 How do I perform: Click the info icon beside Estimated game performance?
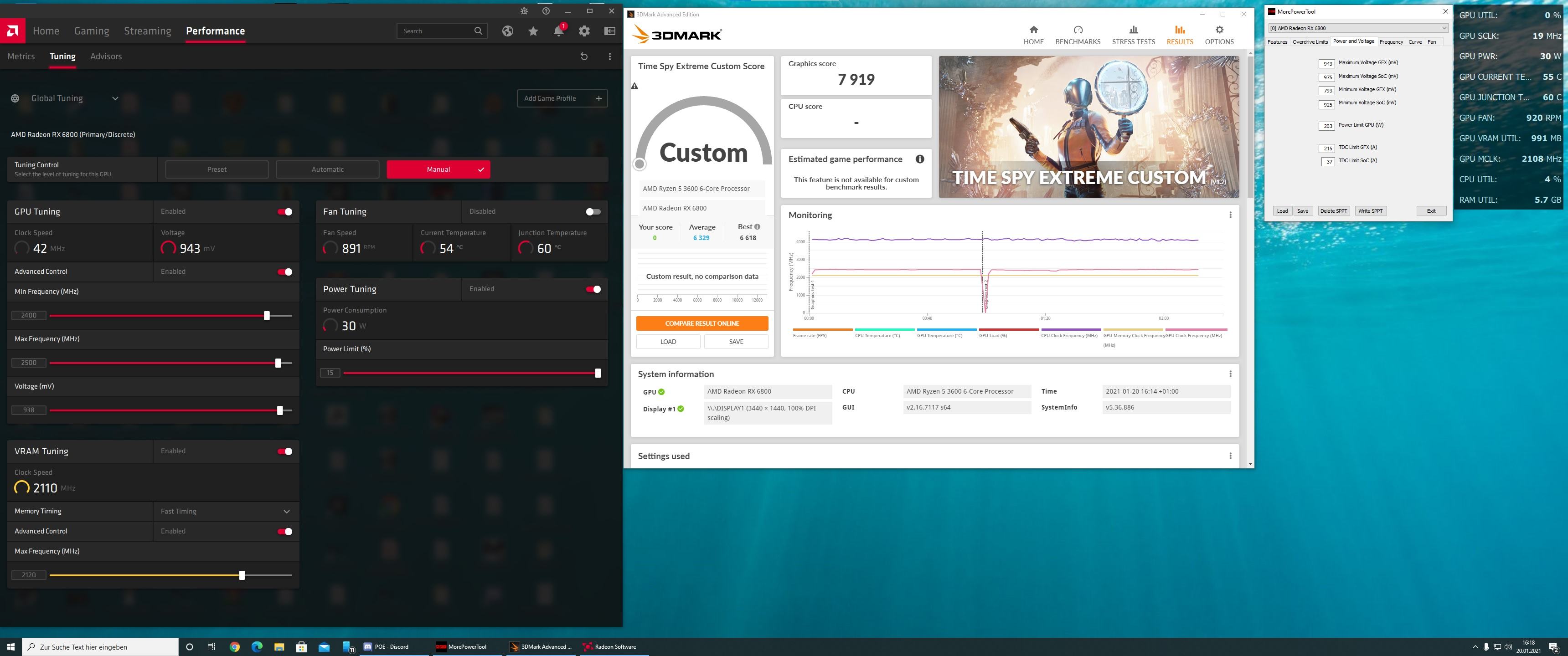(x=920, y=159)
